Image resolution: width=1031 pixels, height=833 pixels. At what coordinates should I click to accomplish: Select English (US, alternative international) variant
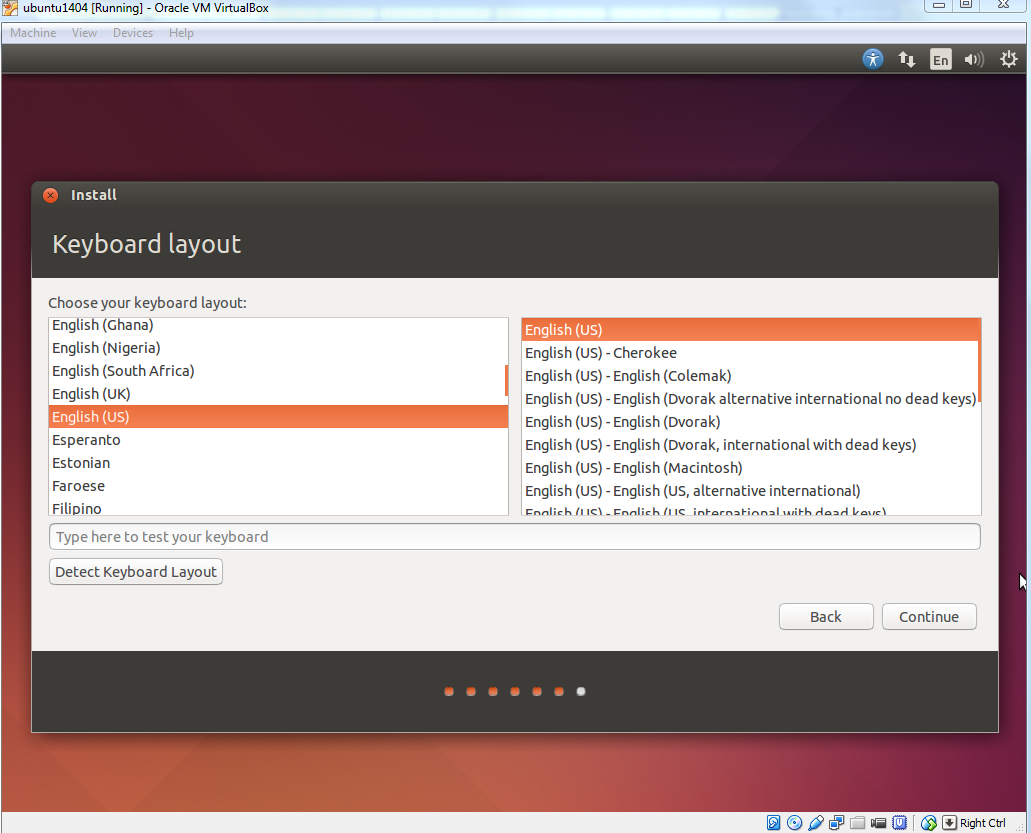coord(750,491)
